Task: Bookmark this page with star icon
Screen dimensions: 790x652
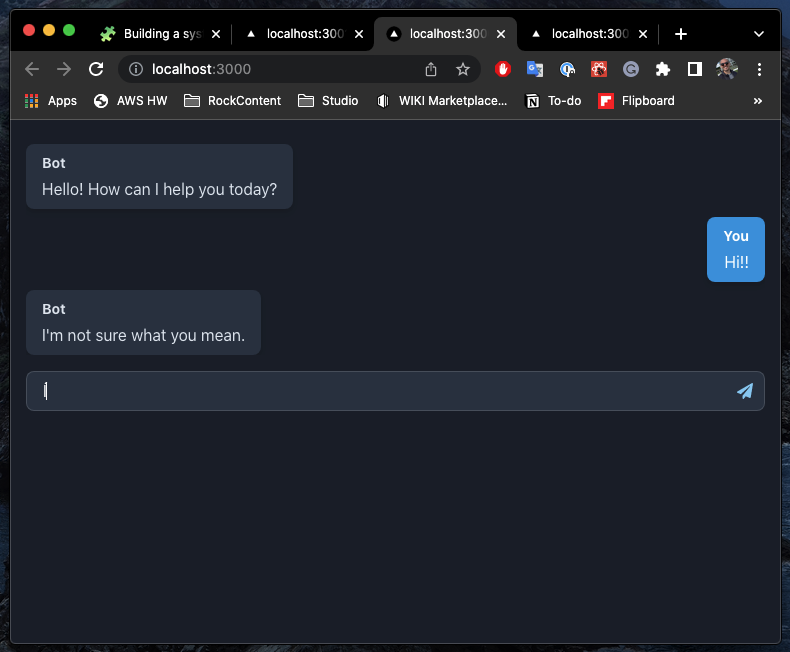Action: [463, 69]
